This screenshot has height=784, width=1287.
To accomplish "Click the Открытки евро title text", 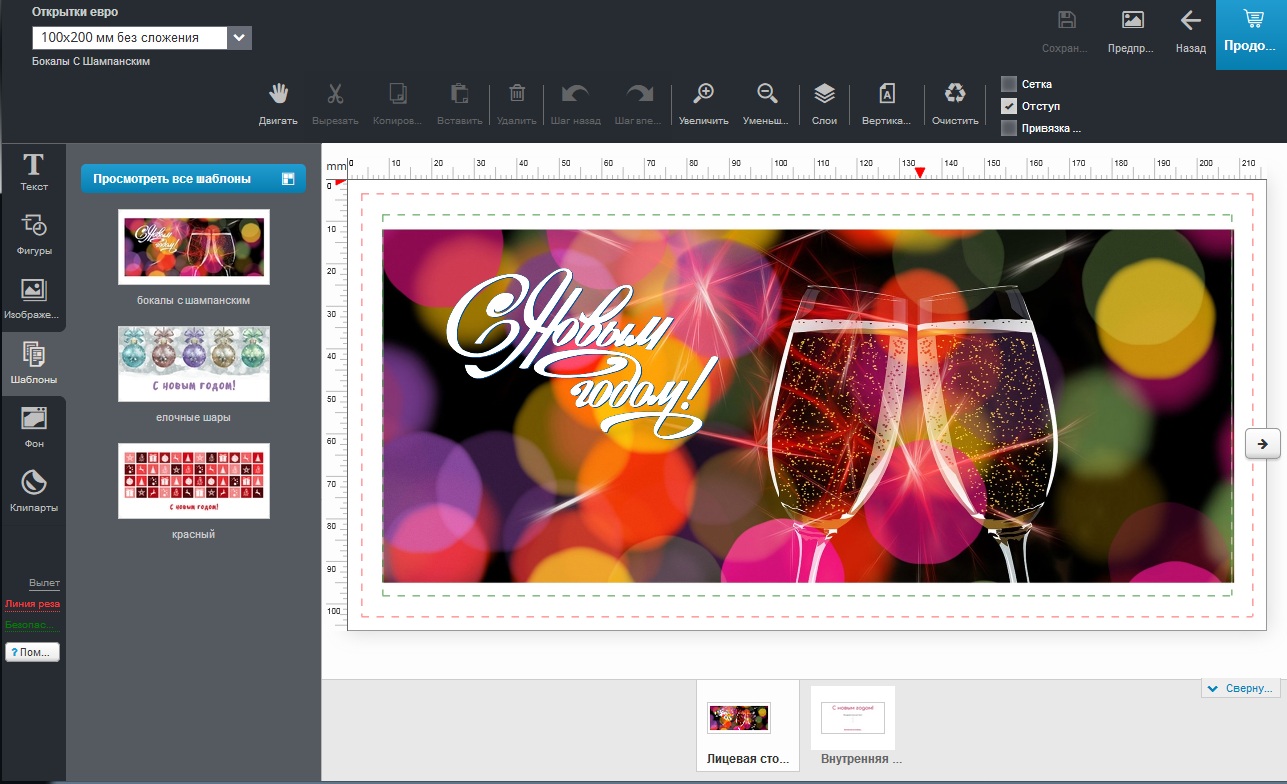I will [75, 12].
